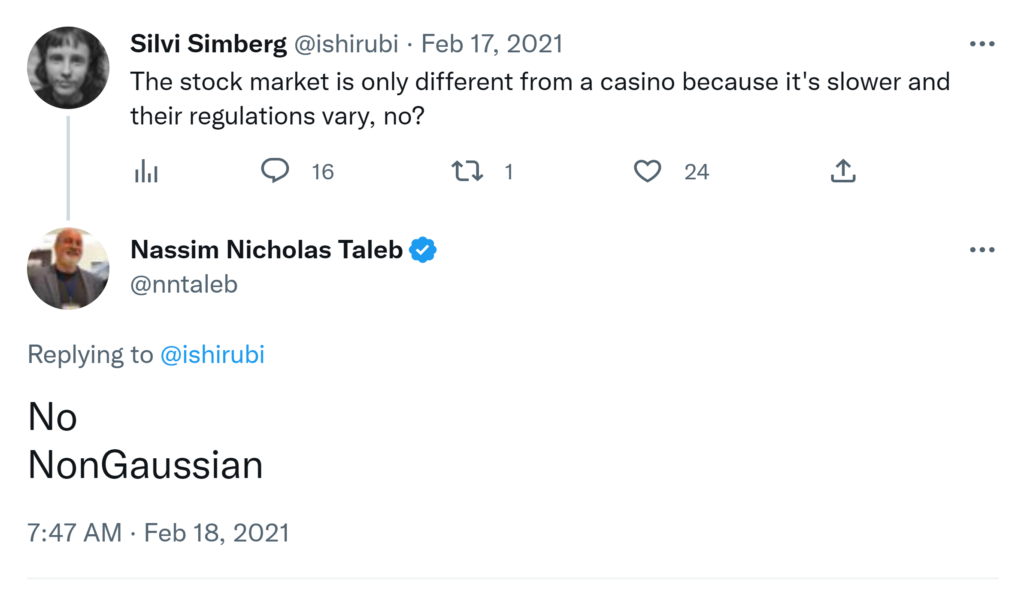Click the Silvi Simberg display name

(x=206, y=44)
